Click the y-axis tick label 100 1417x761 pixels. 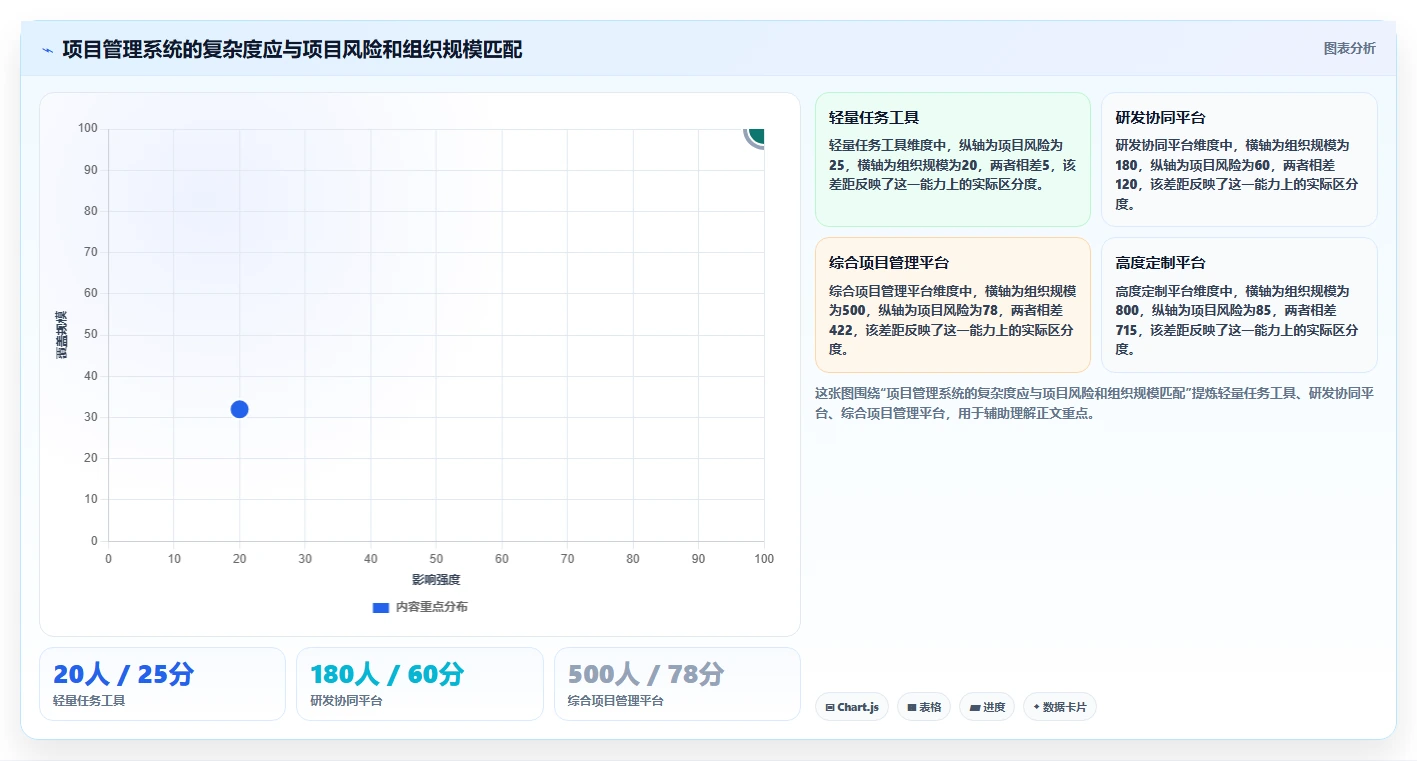click(x=88, y=128)
